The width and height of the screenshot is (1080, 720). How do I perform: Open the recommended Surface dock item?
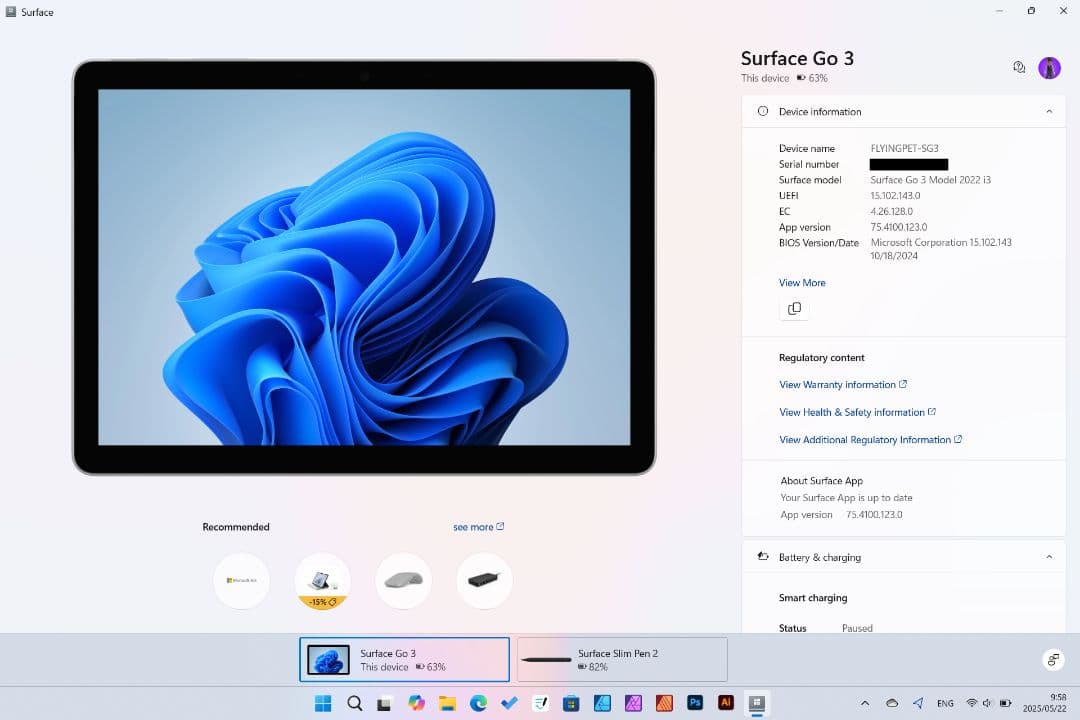tap(484, 581)
